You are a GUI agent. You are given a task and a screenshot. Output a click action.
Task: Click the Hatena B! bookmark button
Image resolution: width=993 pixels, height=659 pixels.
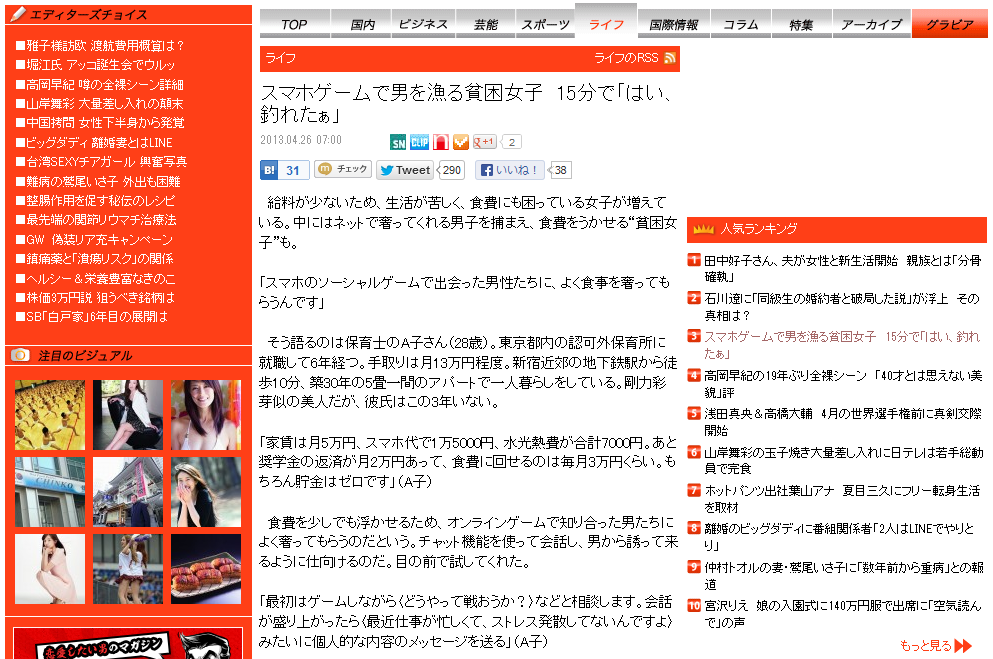[x=284, y=170]
